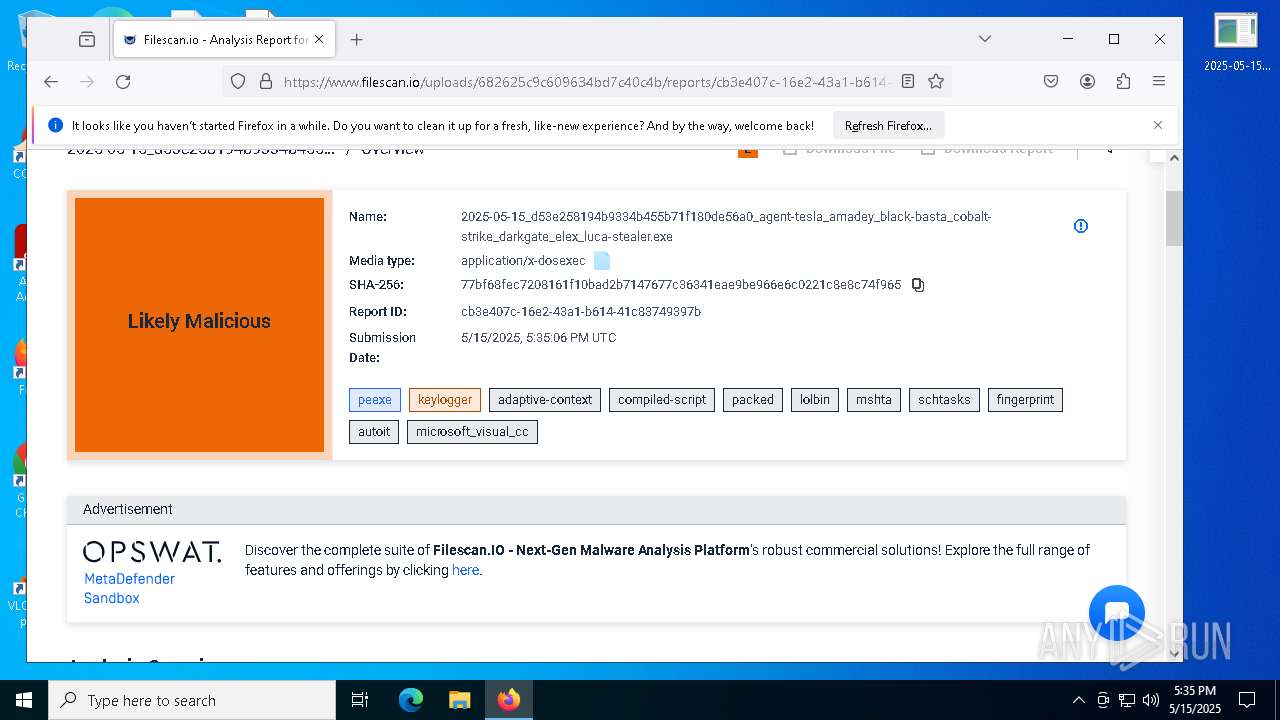Click the compiled-script tag
1280x720 pixels.
click(x=662, y=400)
